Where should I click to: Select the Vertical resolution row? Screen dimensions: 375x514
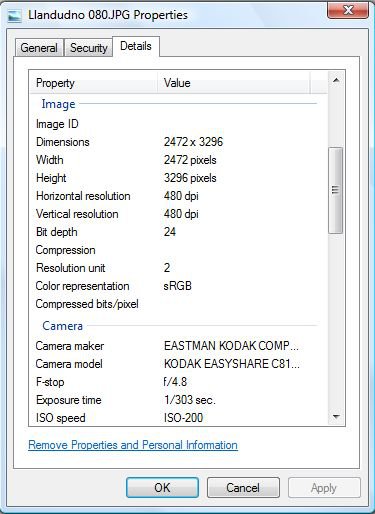[x=179, y=214]
